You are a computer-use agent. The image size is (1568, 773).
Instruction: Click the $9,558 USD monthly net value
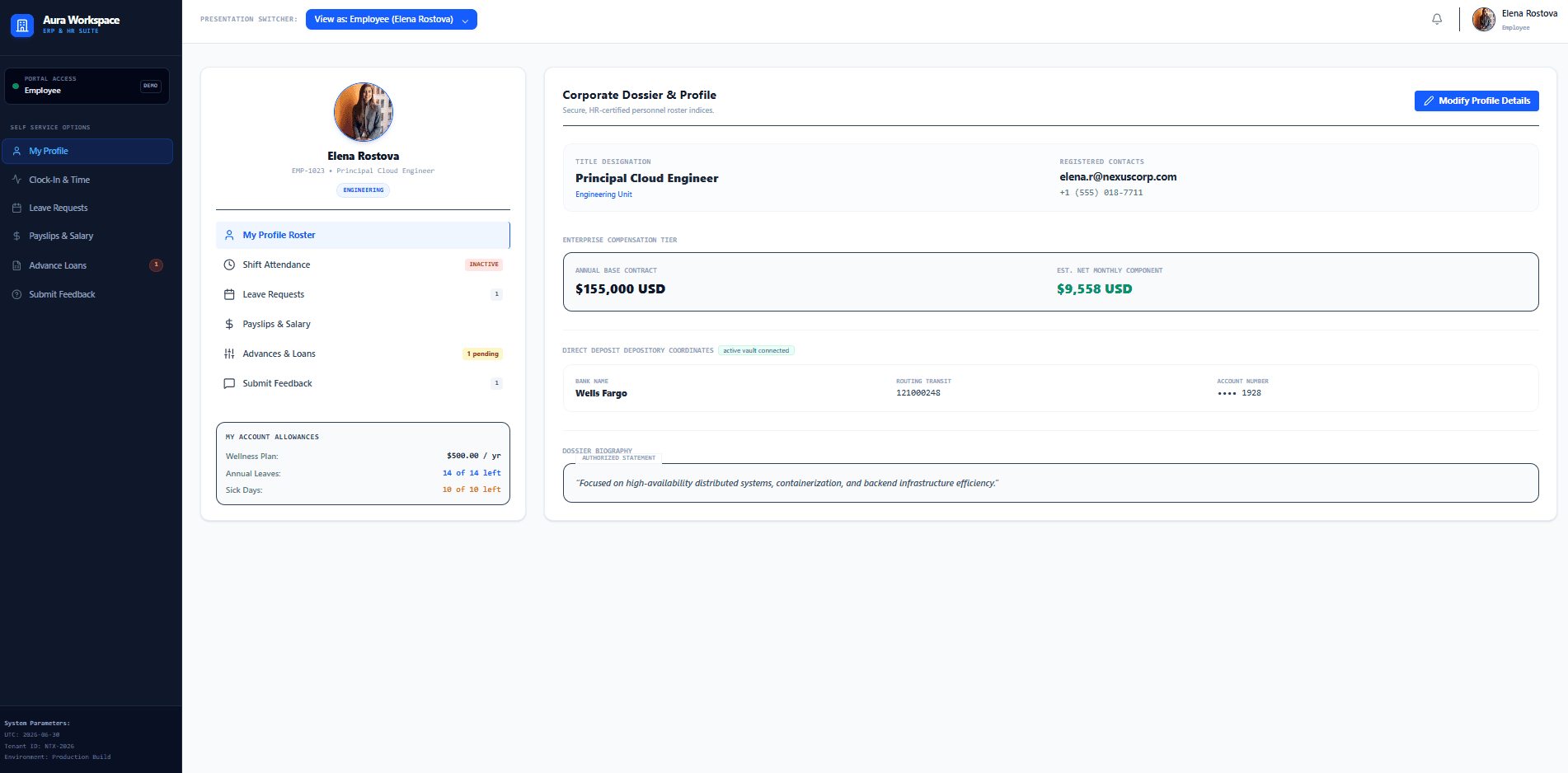1094,289
